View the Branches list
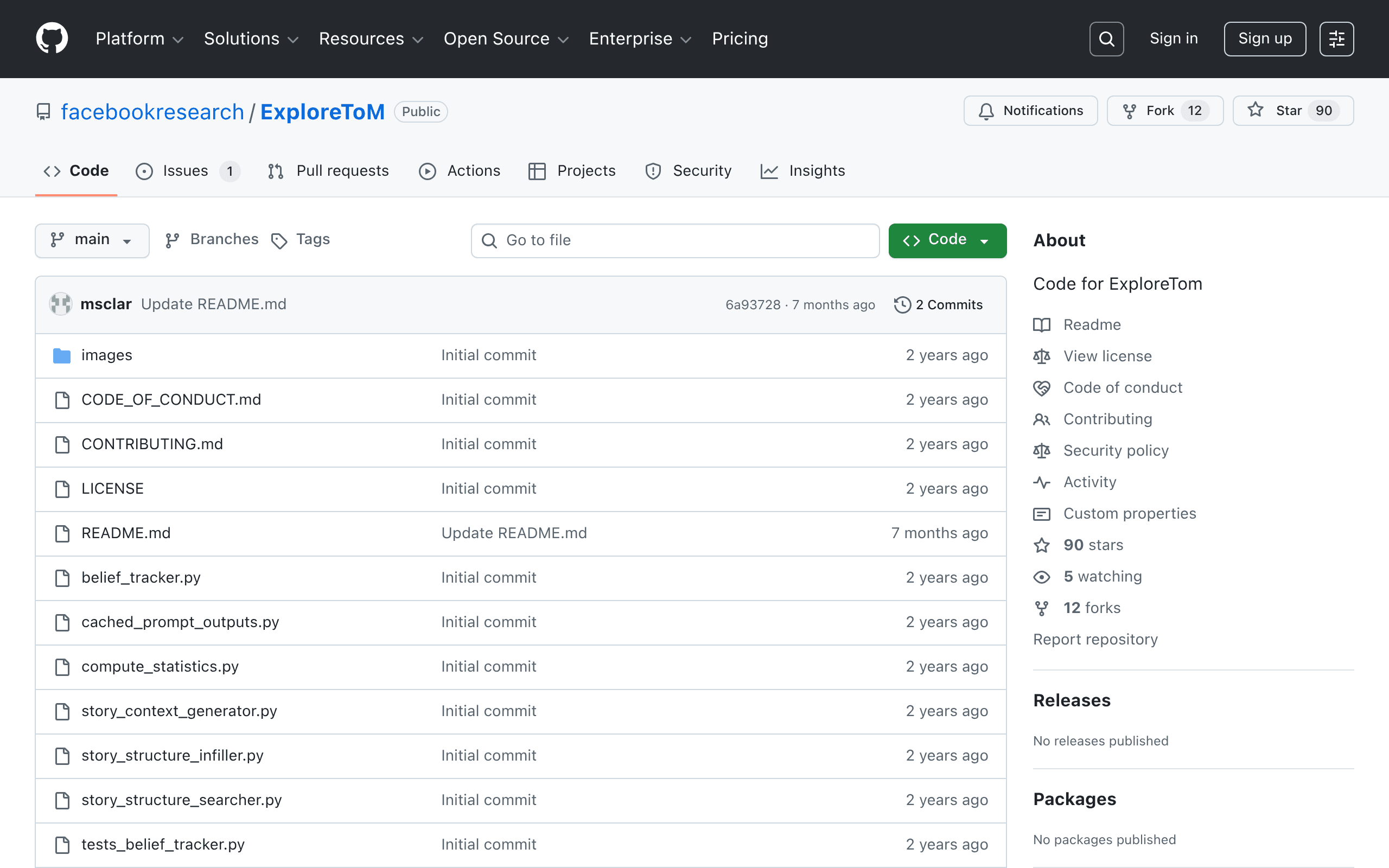 (x=211, y=239)
